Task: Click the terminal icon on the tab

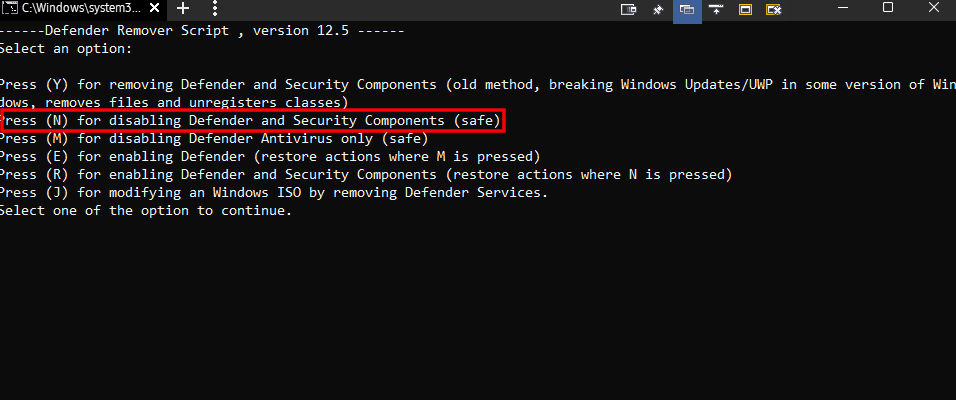Action: (9, 9)
